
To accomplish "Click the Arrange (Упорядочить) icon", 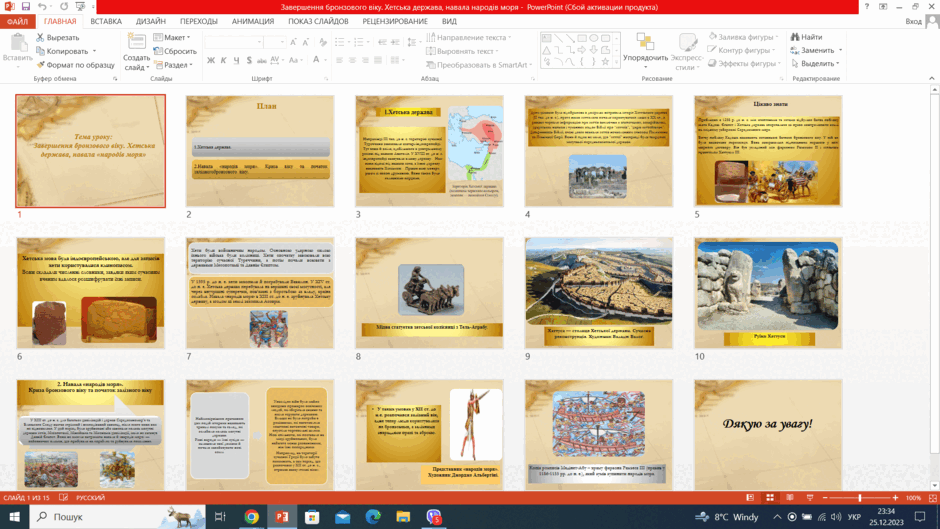I will [645, 42].
